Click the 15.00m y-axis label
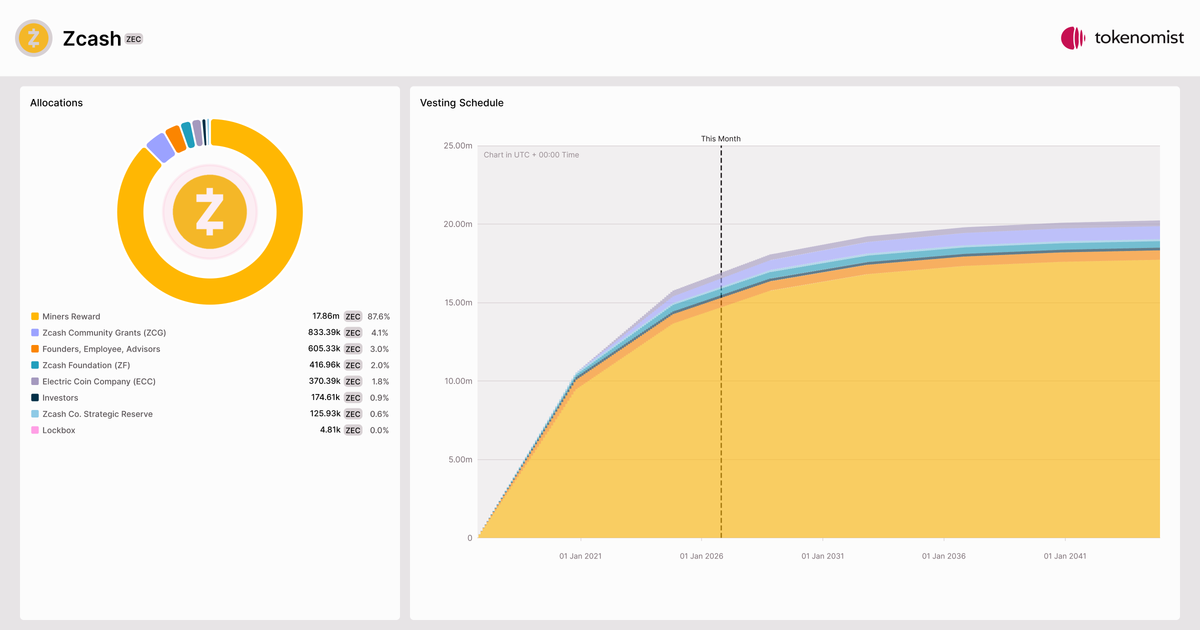The width and height of the screenshot is (1200, 630). [x=458, y=303]
